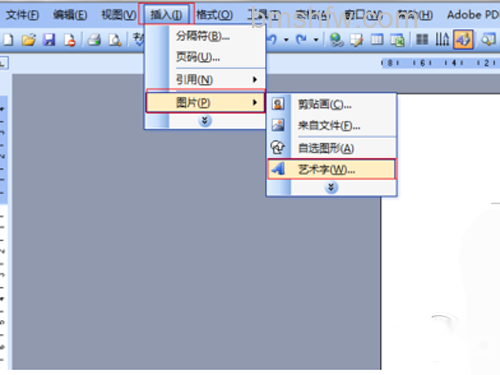Choose 来自文件(F)... option
The height and width of the screenshot is (375, 500).
pos(332,125)
